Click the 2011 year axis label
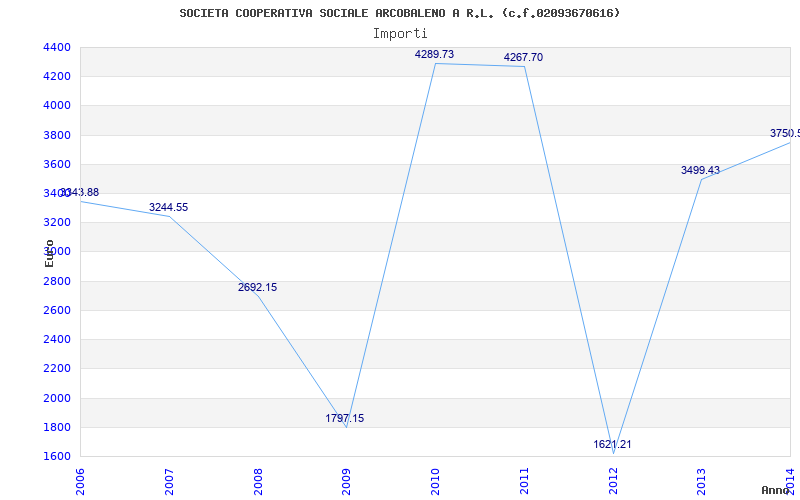 pos(524,482)
